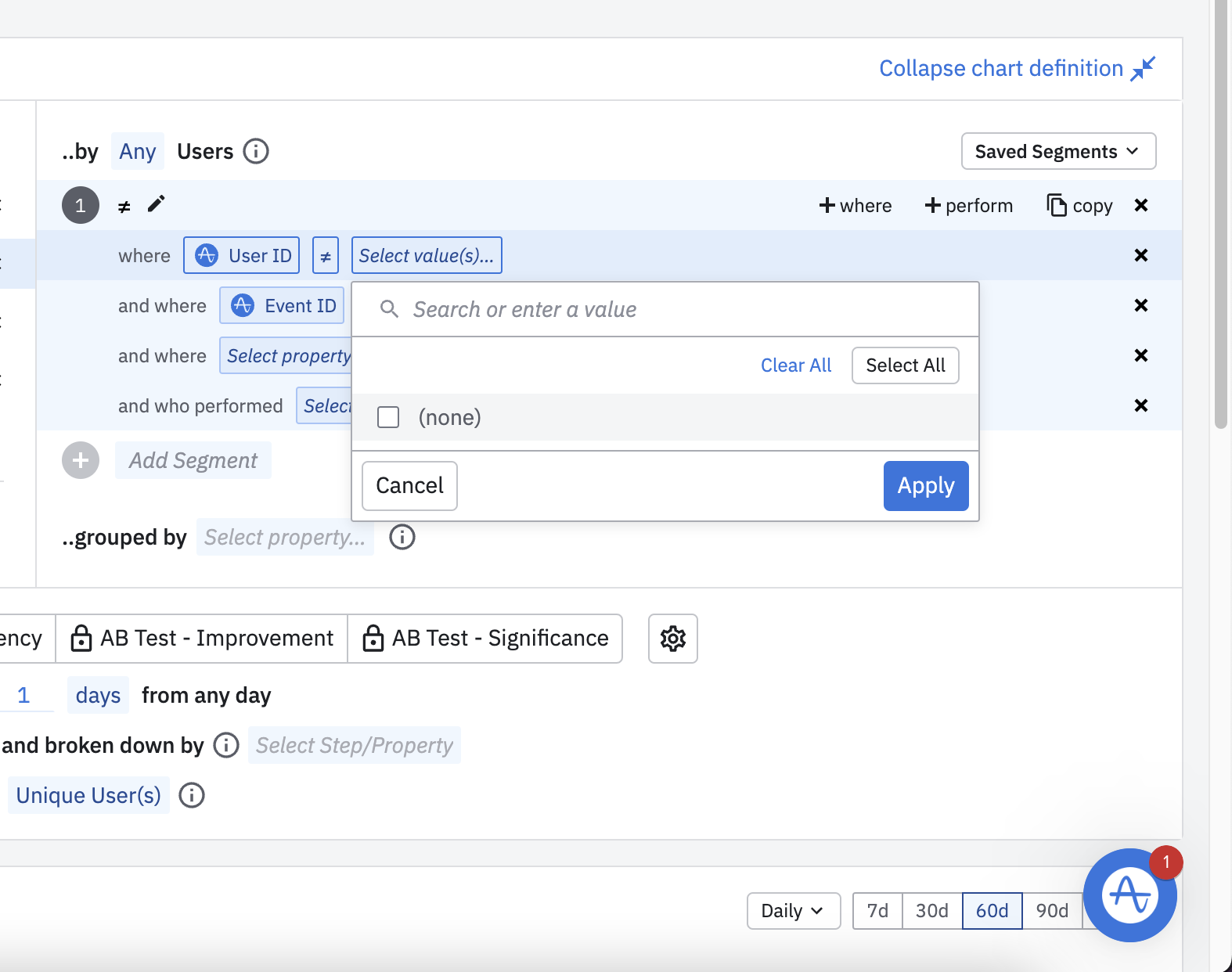This screenshot has width=1232, height=972.
Task: Switch to AB Test - Improvement tab
Action: [202, 639]
